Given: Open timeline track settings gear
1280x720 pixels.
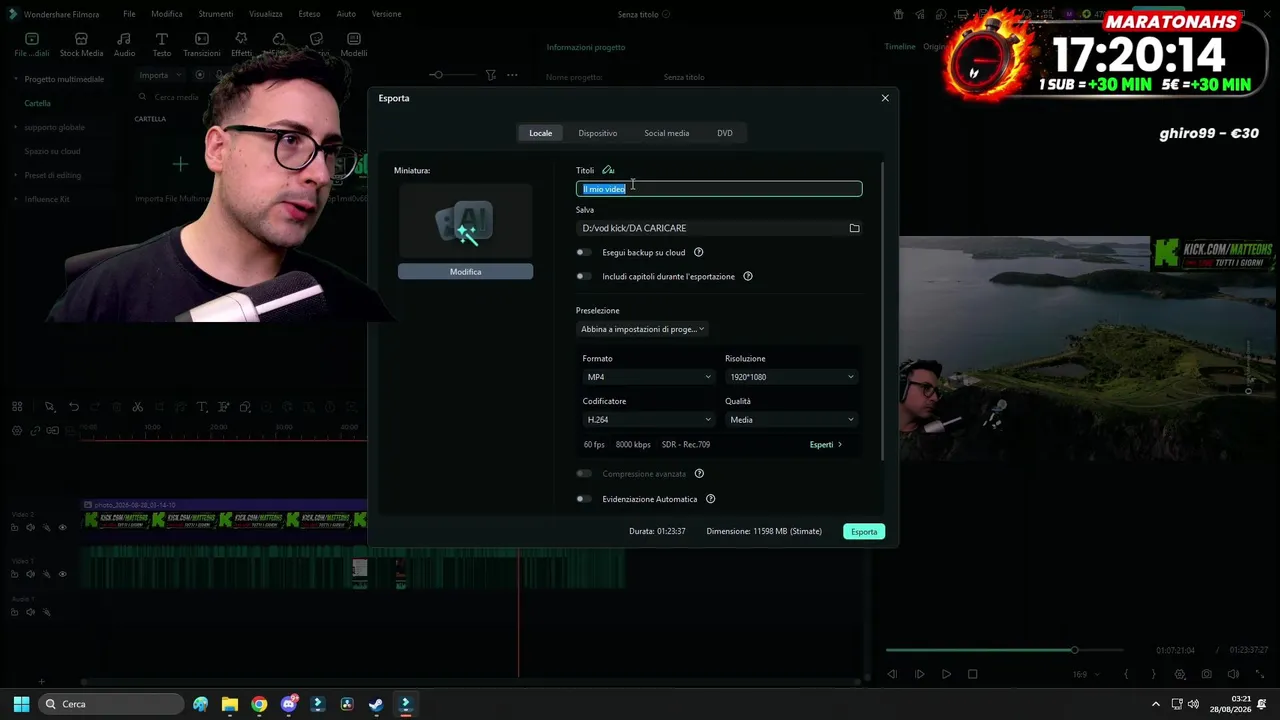Looking at the screenshot, I should (17, 431).
